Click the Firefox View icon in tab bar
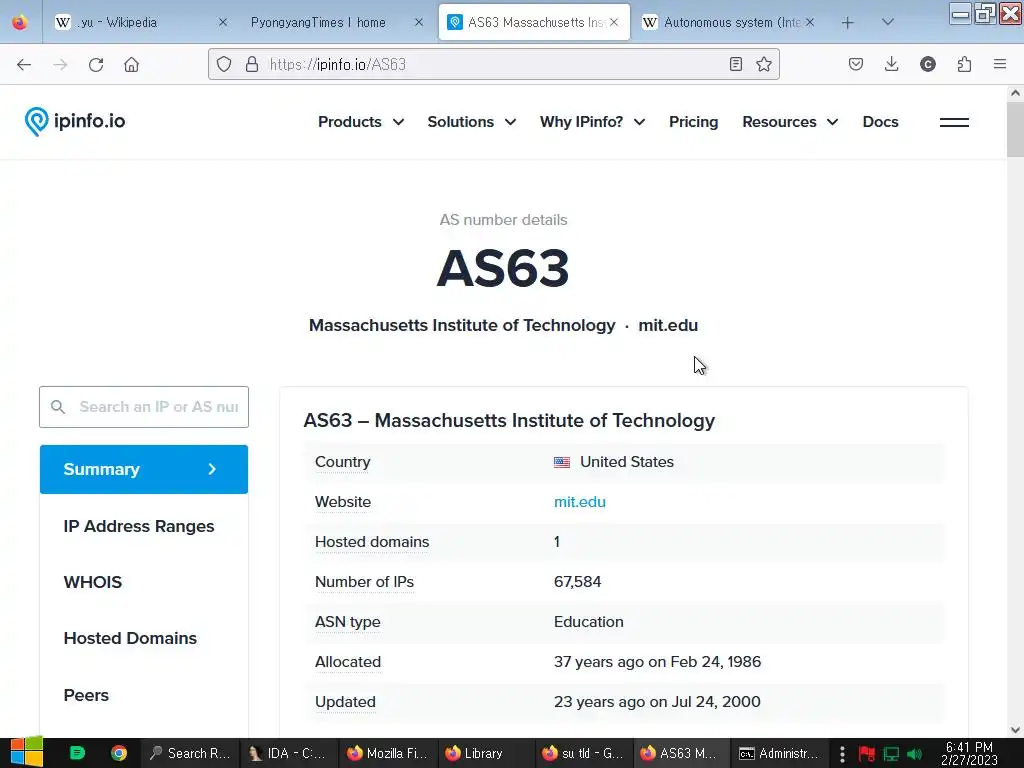Screen dimensions: 1024x768 click(20, 22)
